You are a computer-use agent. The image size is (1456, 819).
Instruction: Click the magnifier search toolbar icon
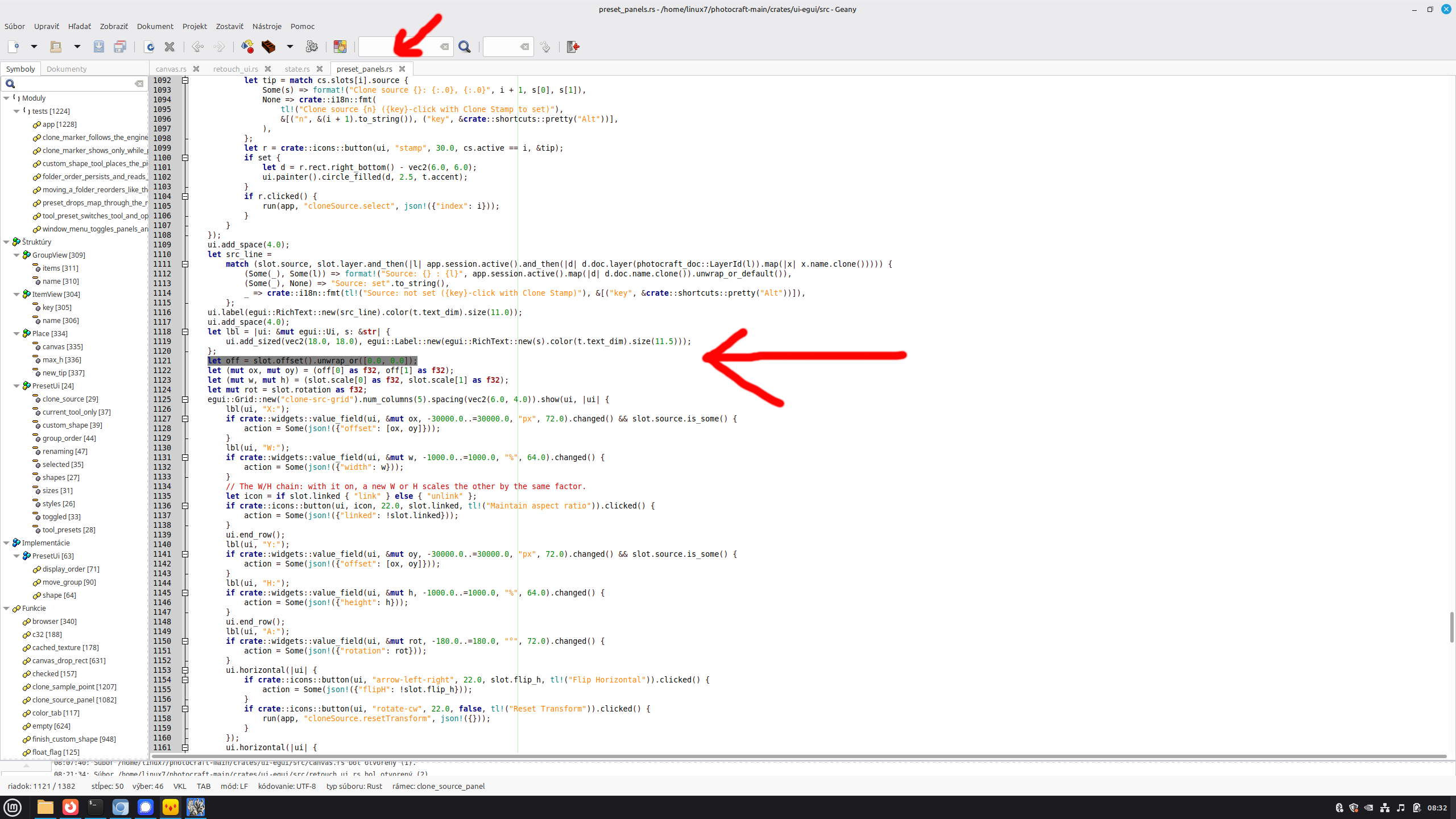[x=465, y=47]
